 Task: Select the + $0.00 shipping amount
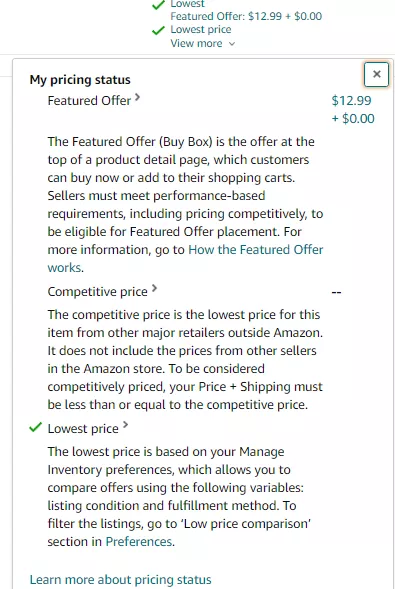tap(353, 118)
